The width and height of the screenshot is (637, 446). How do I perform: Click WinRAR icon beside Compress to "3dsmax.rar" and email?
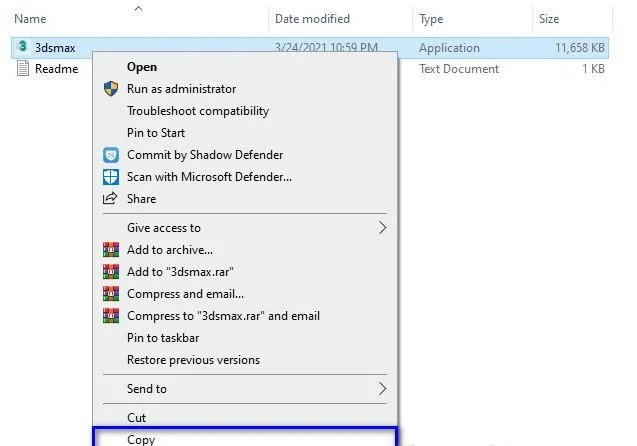point(111,316)
